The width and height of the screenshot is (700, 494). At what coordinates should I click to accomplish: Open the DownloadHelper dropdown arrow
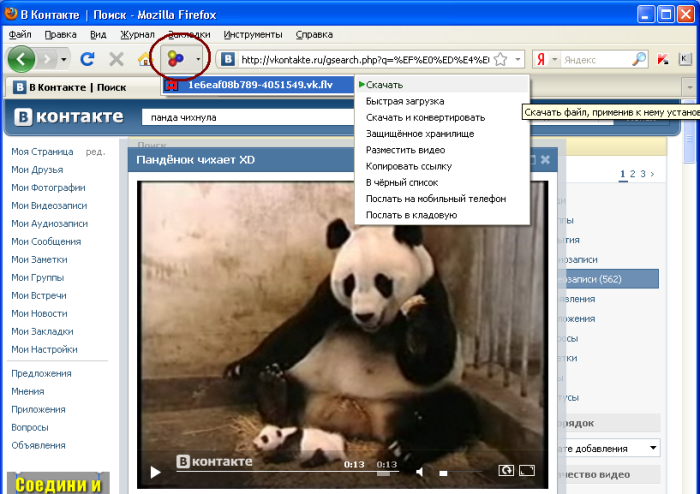click(198, 60)
